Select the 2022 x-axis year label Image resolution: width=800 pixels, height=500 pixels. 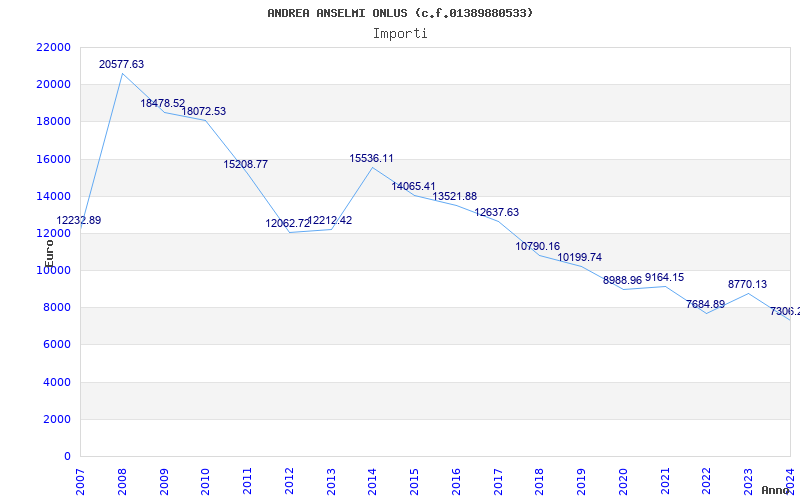click(x=707, y=481)
